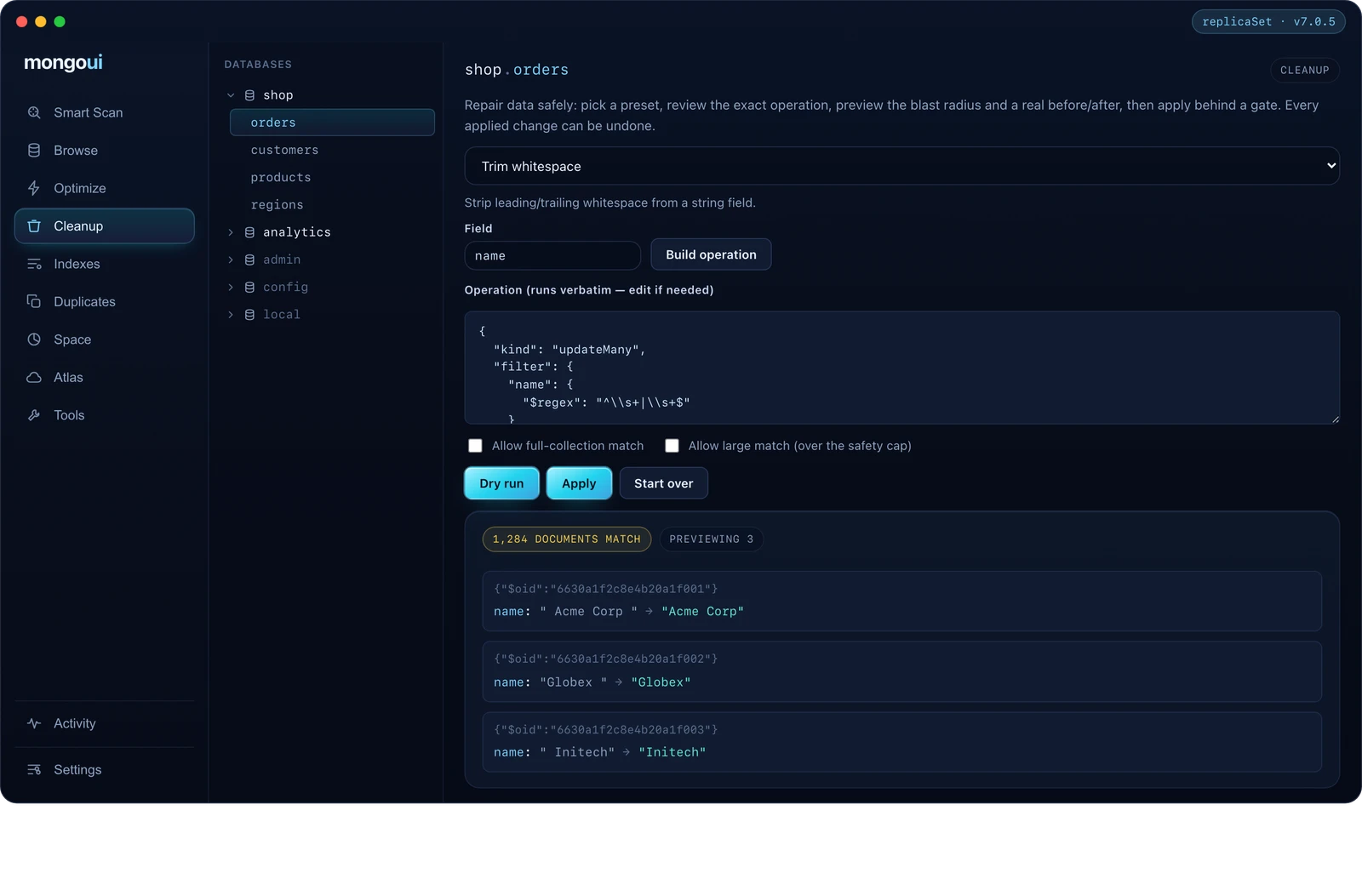Switch to the Indexes section
Screen dimensions: 1362x896
[104, 264]
